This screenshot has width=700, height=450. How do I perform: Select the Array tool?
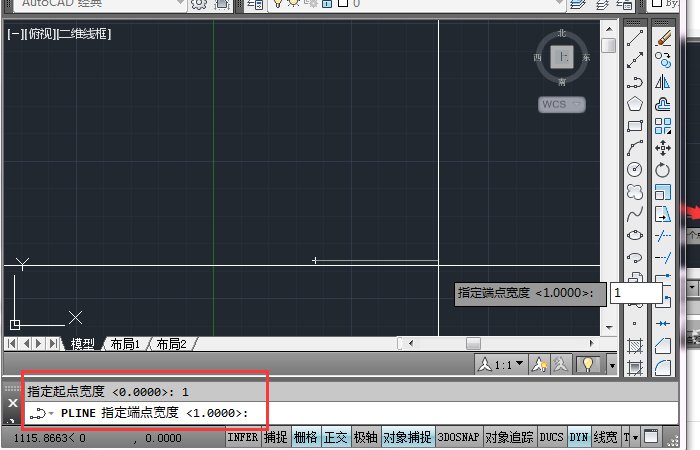click(x=663, y=126)
